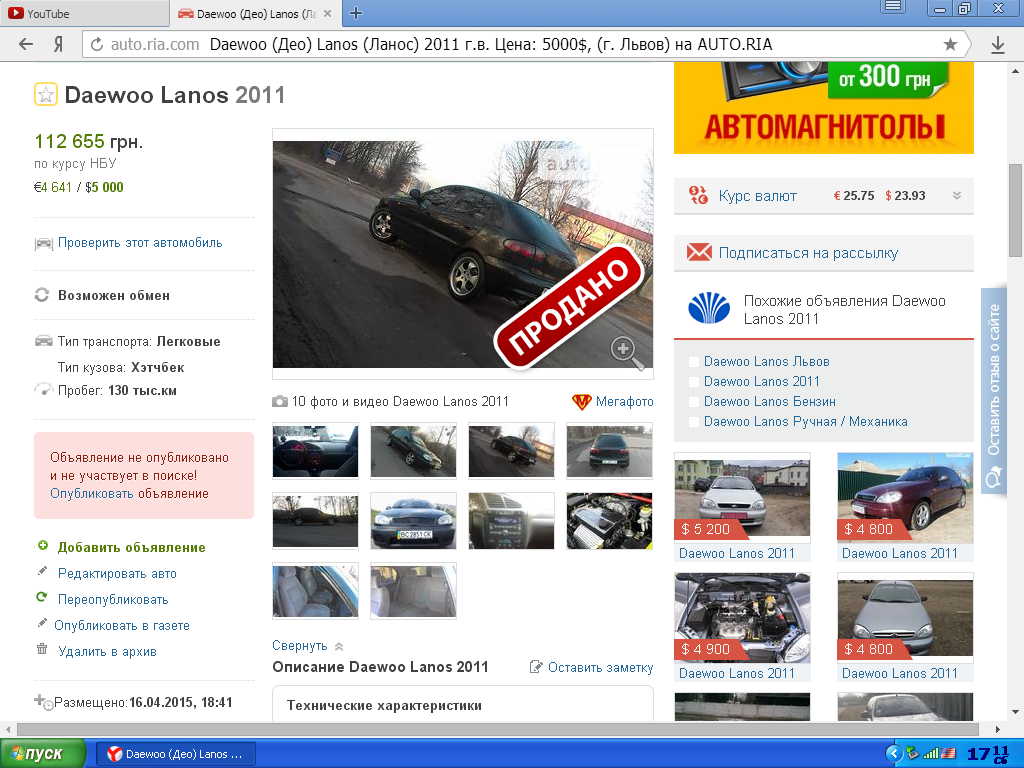Click scroll-down arrow on vertical scrollbar
Screen dimensions: 1024x768
[x=1016, y=711]
